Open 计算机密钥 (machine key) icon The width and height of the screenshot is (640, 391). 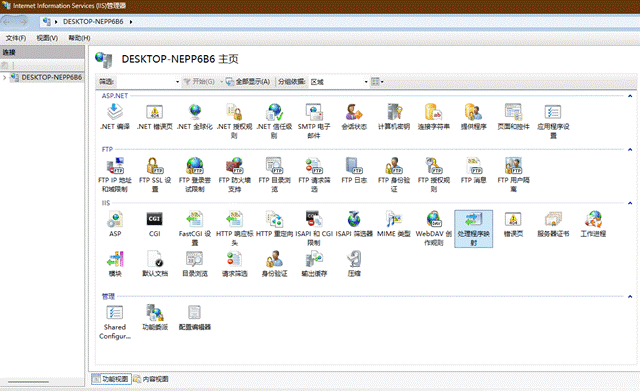tap(394, 112)
